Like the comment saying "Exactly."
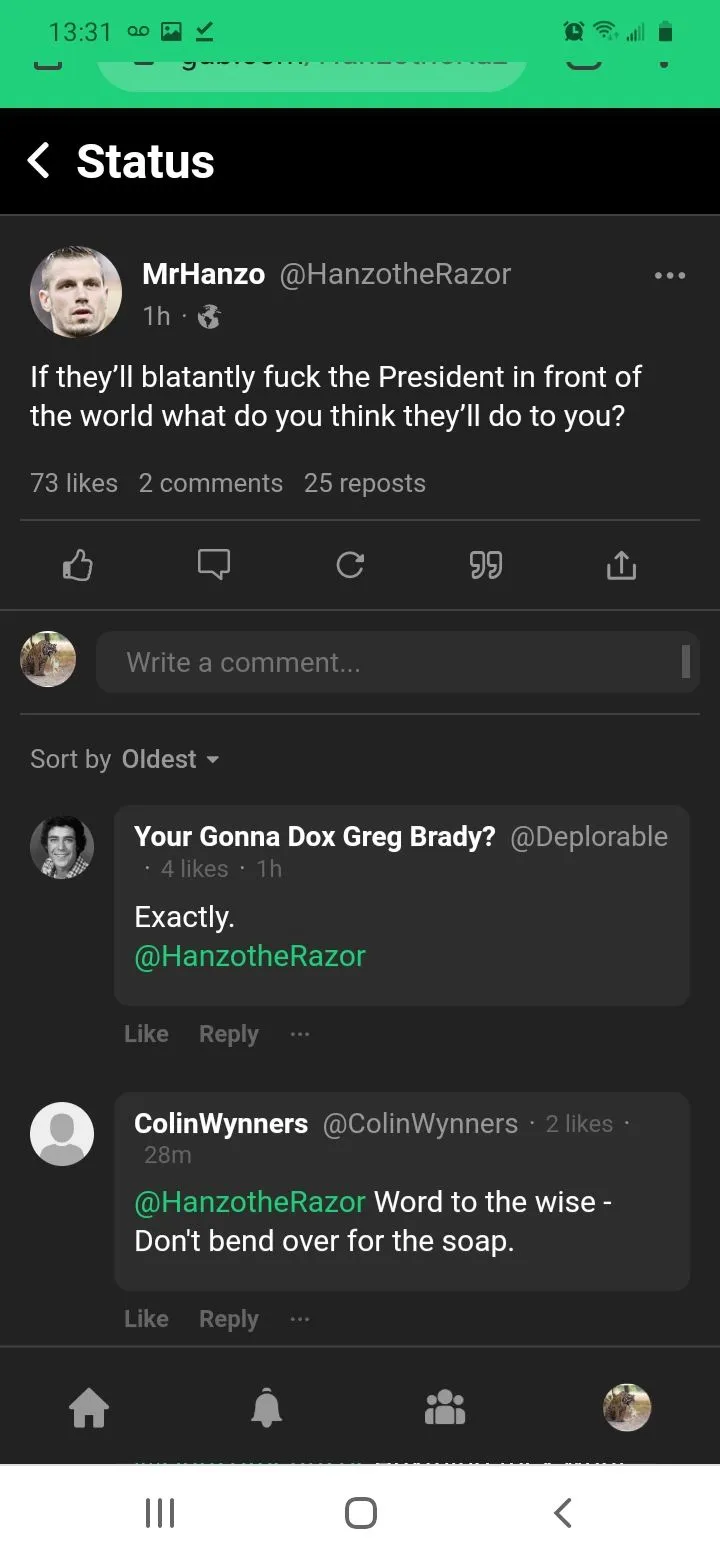 point(146,1034)
